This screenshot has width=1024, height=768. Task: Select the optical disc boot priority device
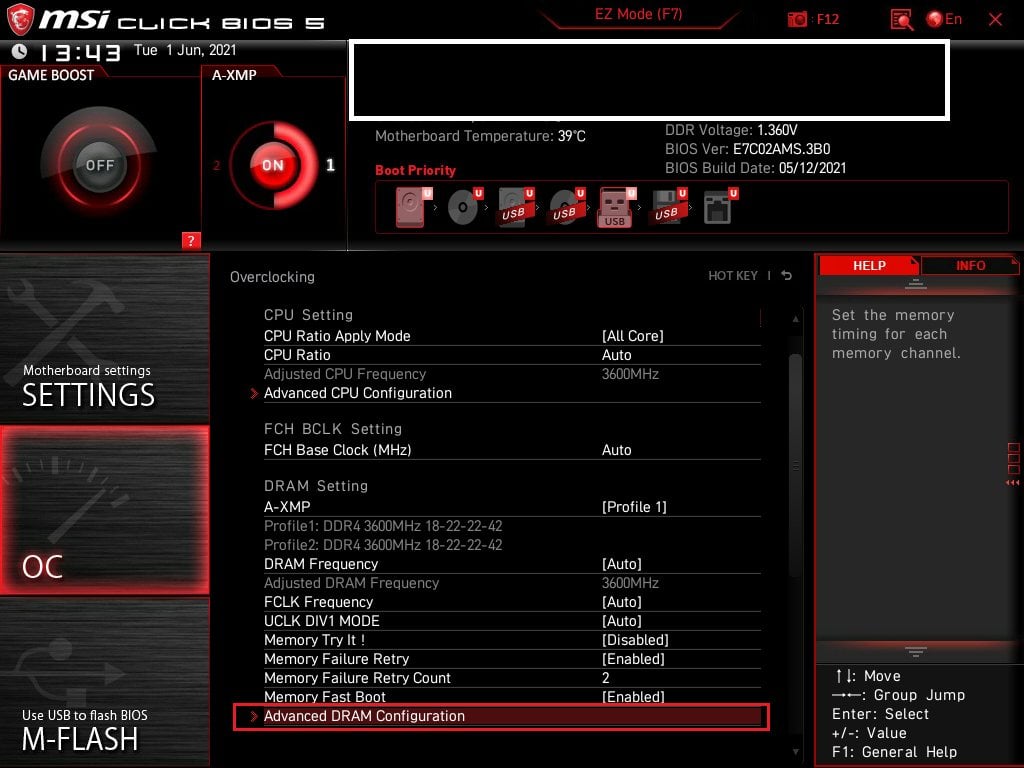click(x=465, y=207)
